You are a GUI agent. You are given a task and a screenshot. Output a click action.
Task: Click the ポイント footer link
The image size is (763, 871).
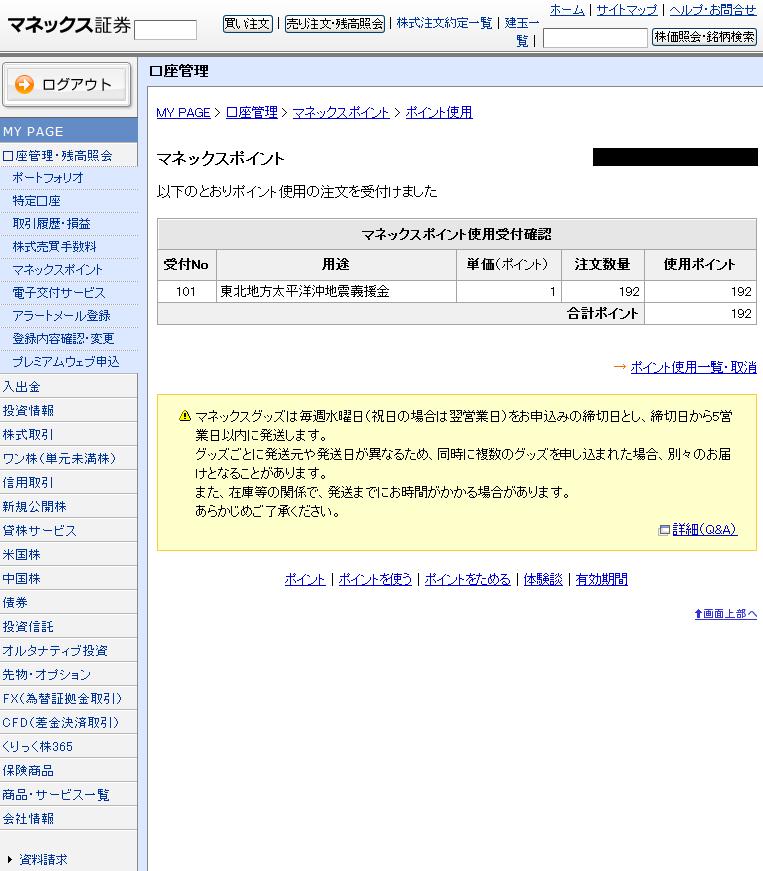[x=305, y=579]
